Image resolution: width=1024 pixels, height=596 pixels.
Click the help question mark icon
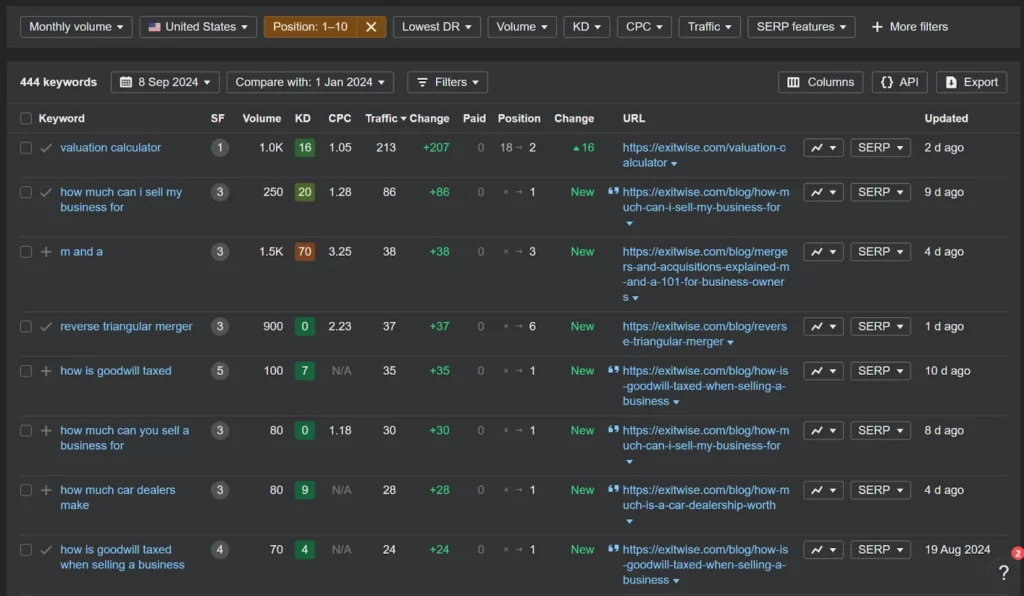(x=1004, y=573)
